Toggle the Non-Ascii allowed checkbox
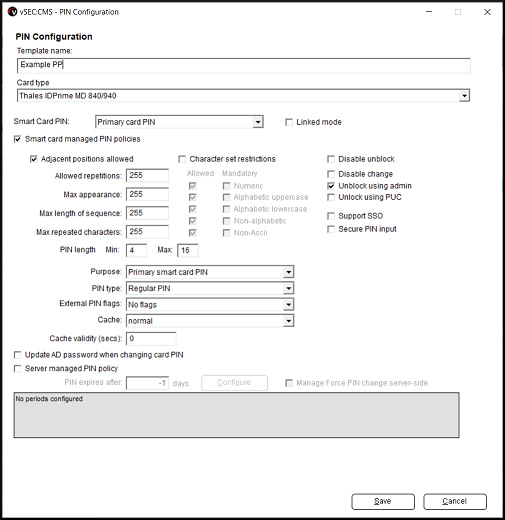Viewport: 505px width, 520px height. (x=192, y=233)
